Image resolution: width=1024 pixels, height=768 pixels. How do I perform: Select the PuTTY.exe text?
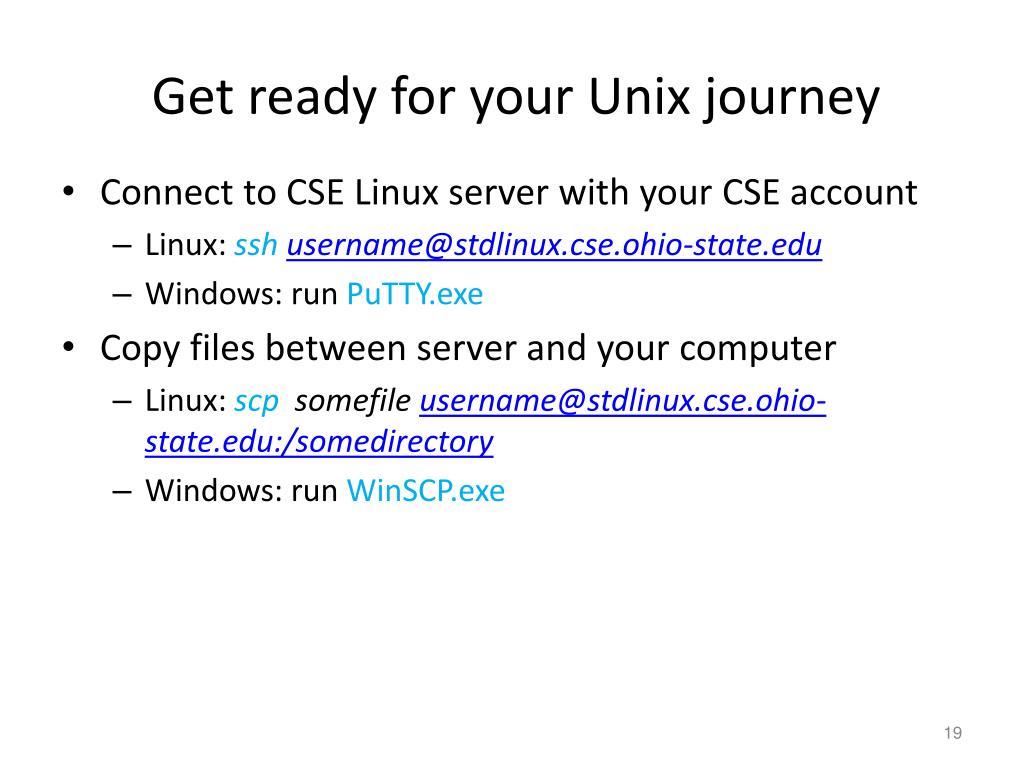415,295
